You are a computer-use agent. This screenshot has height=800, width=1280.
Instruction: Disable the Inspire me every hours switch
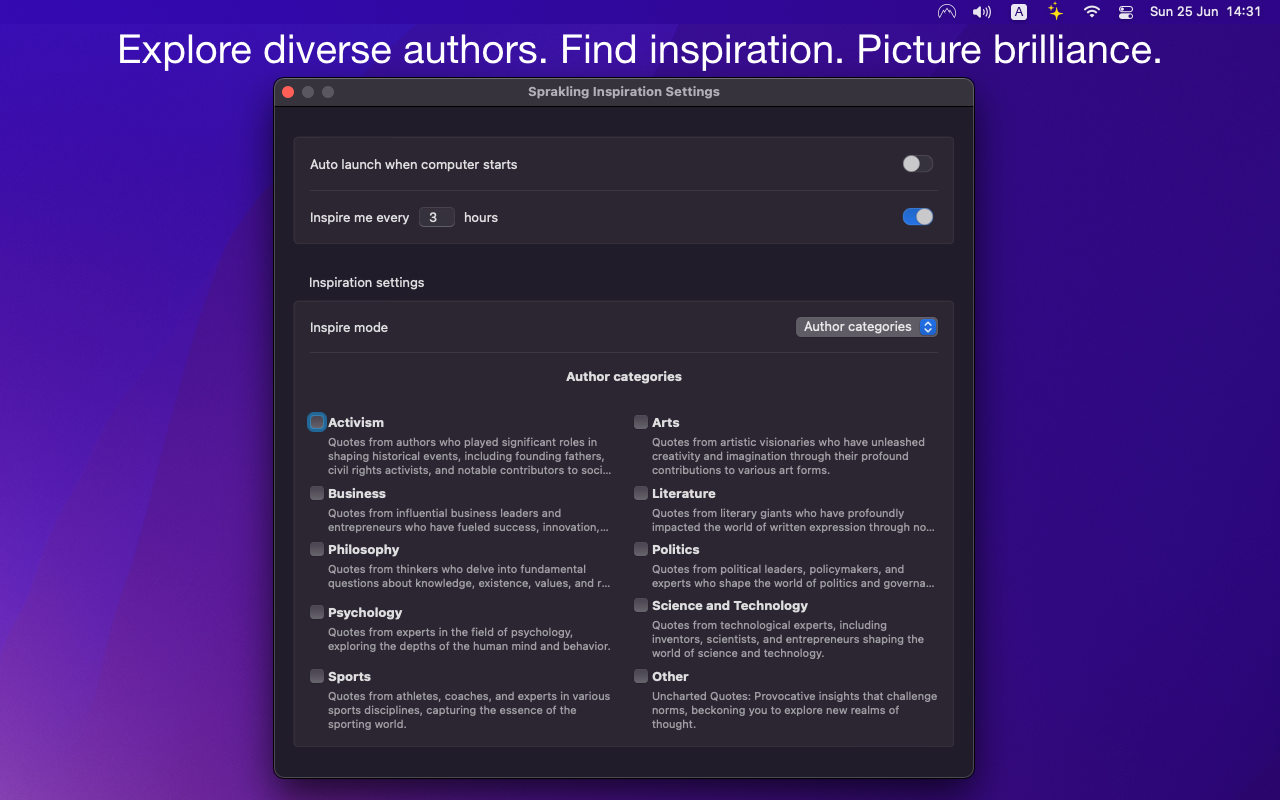coord(918,217)
